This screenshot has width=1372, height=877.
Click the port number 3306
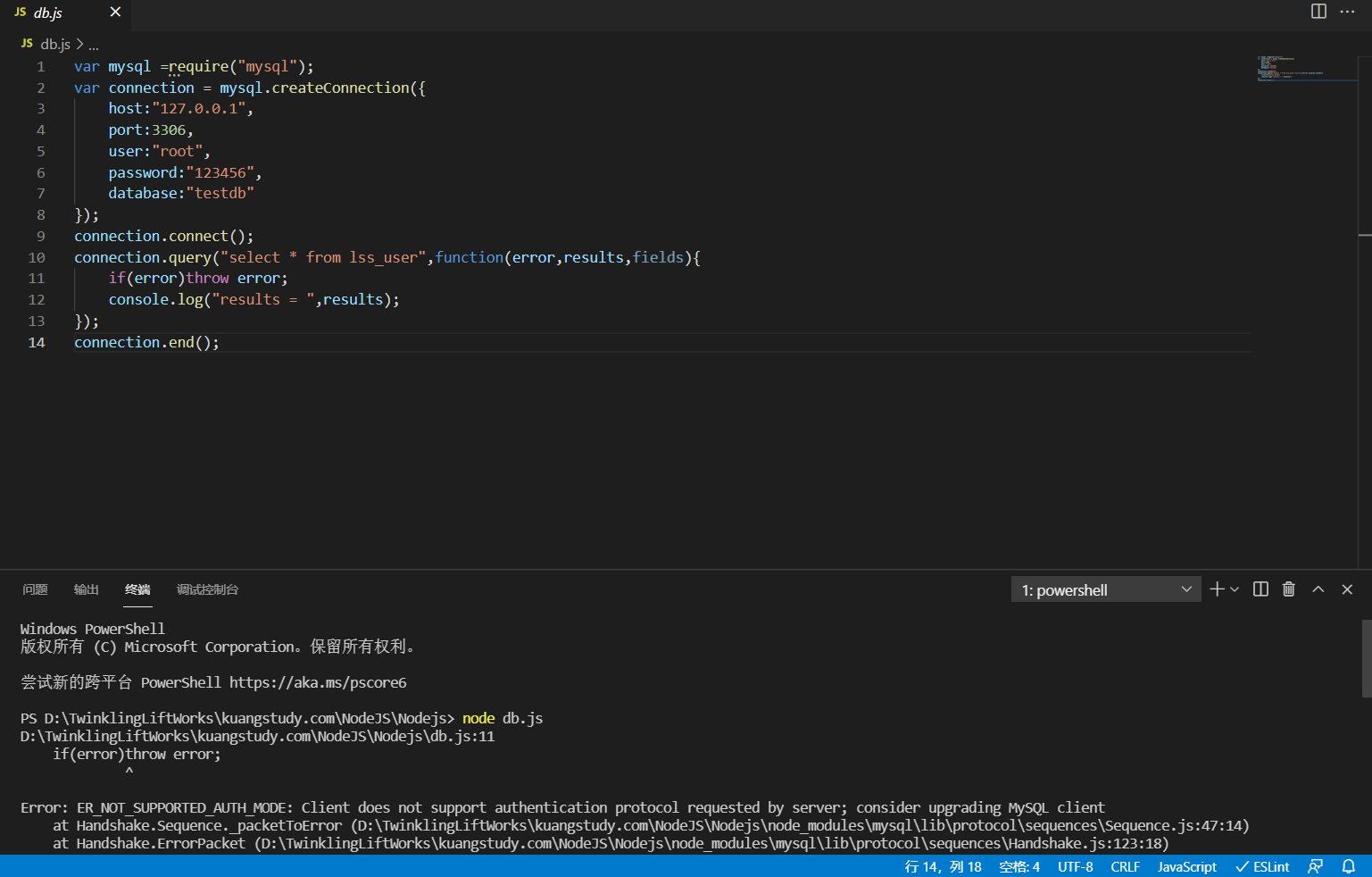tap(169, 129)
